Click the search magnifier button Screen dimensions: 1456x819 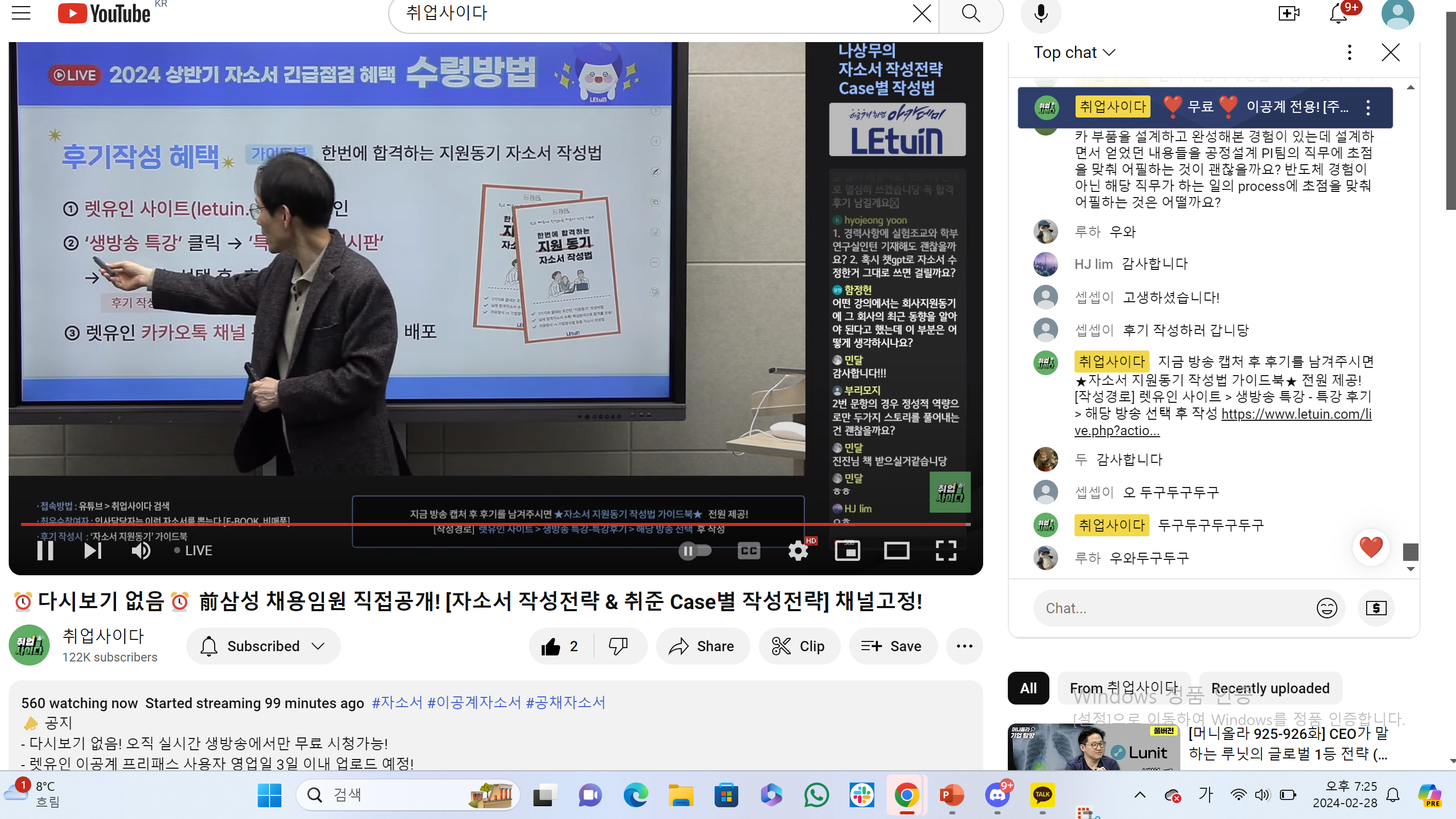(970, 13)
